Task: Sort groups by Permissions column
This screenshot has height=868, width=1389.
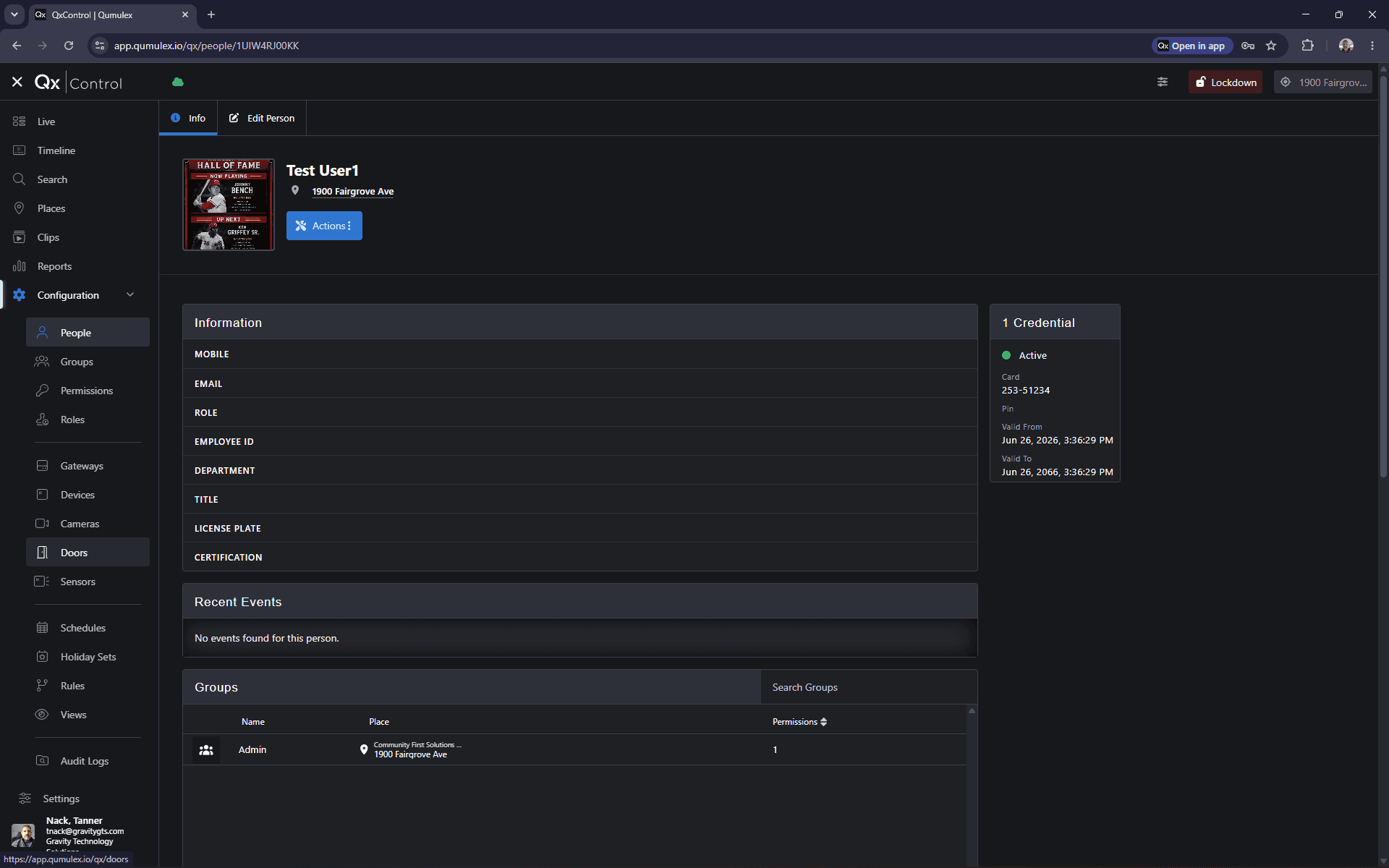Action: coord(799,722)
